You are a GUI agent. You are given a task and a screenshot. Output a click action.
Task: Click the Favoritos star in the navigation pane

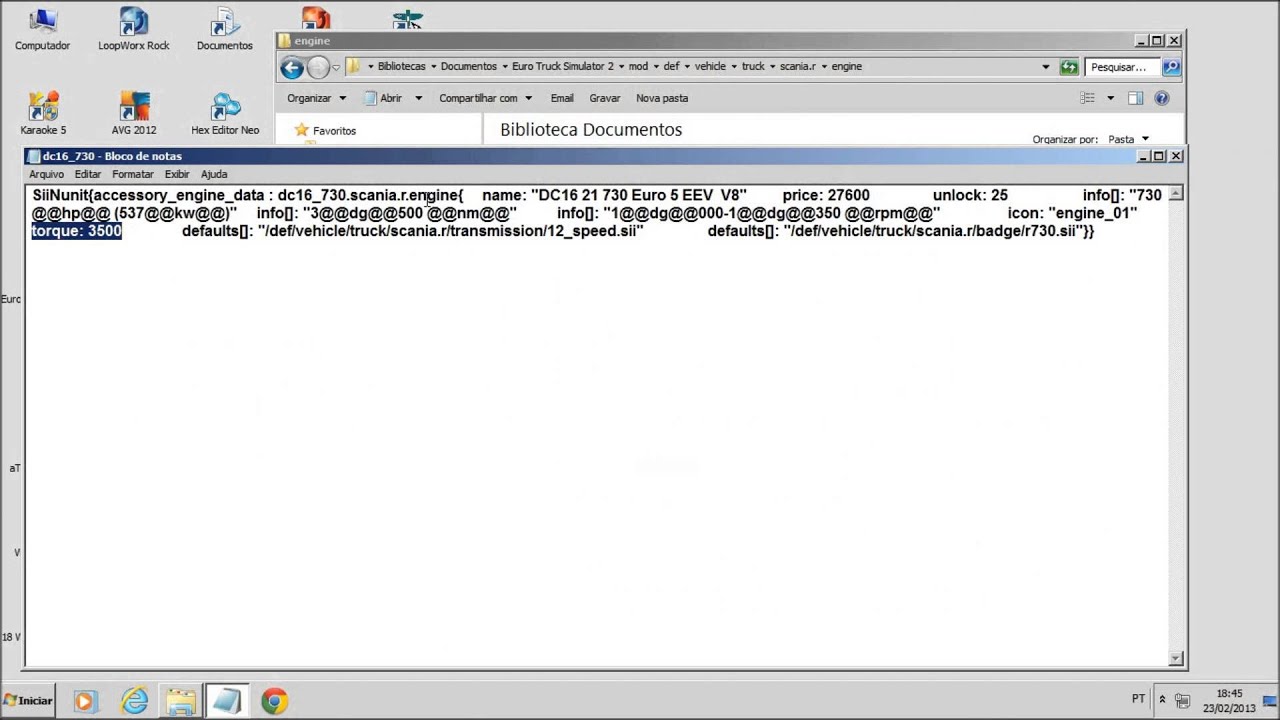pos(301,130)
